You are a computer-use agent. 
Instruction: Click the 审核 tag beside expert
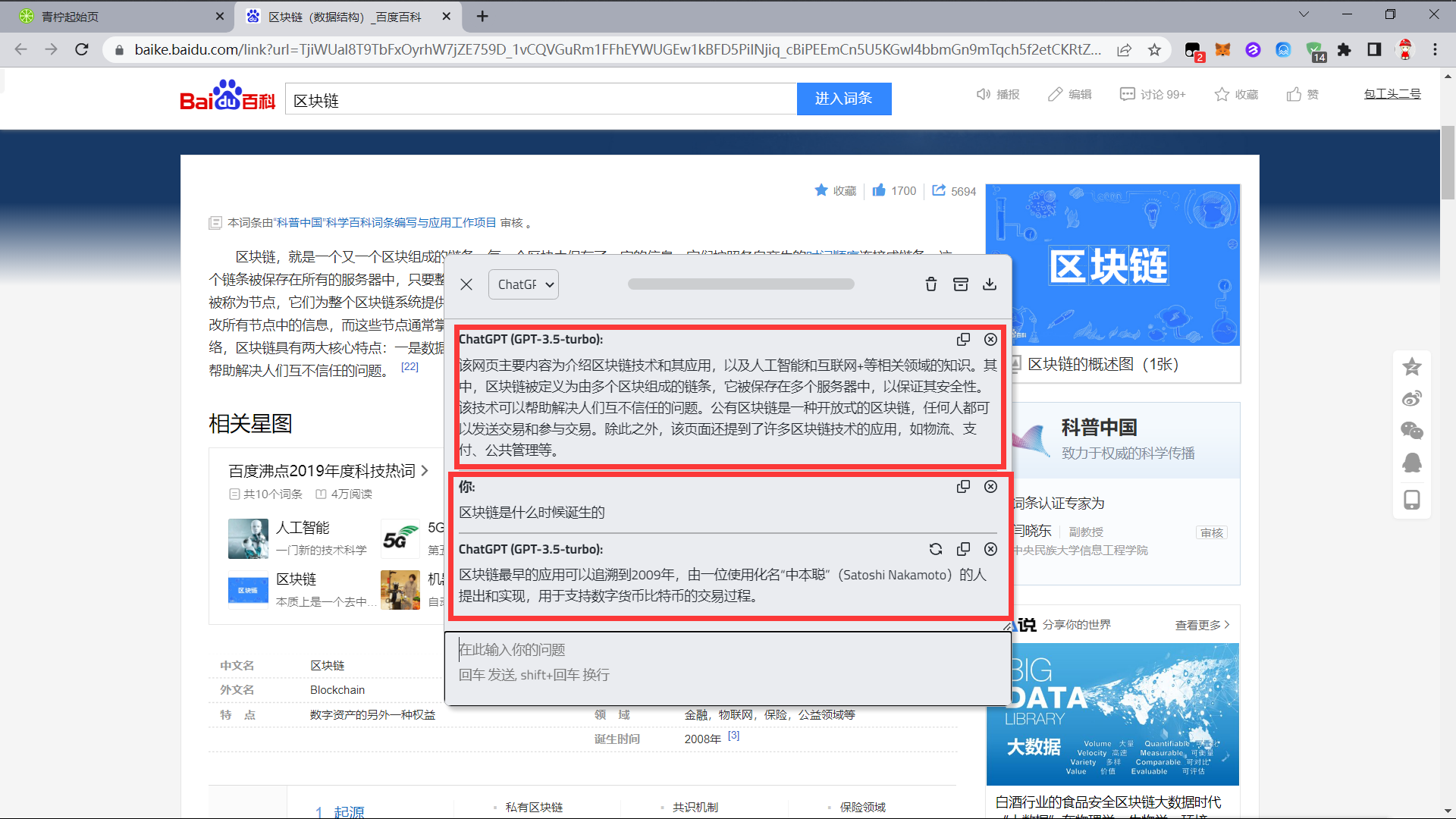[1212, 532]
